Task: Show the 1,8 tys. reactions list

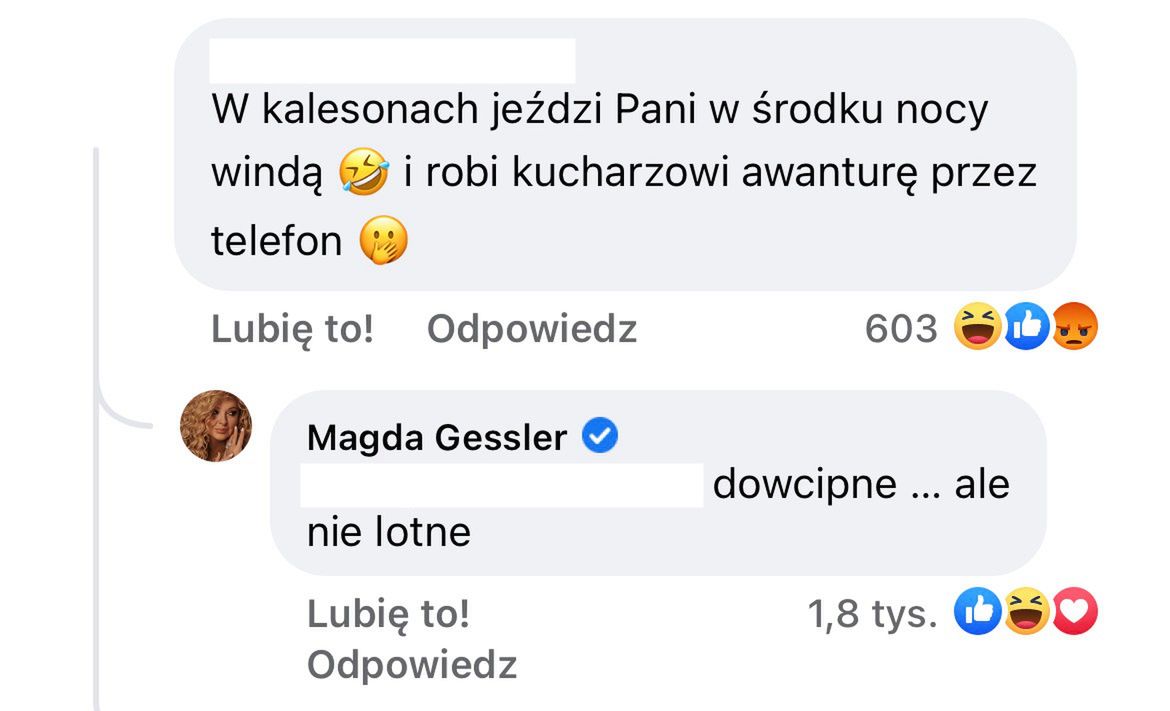Action: [872, 615]
